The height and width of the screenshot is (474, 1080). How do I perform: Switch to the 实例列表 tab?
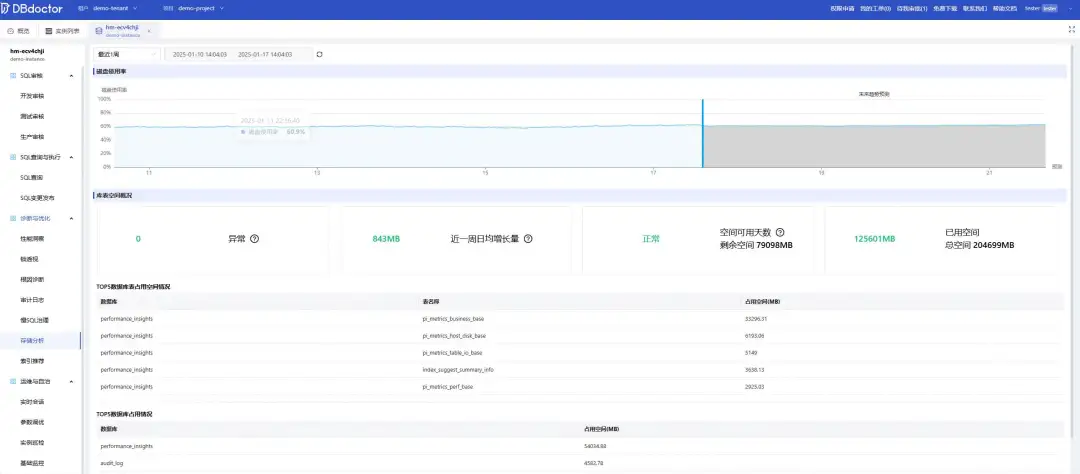(x=63, y=30)
